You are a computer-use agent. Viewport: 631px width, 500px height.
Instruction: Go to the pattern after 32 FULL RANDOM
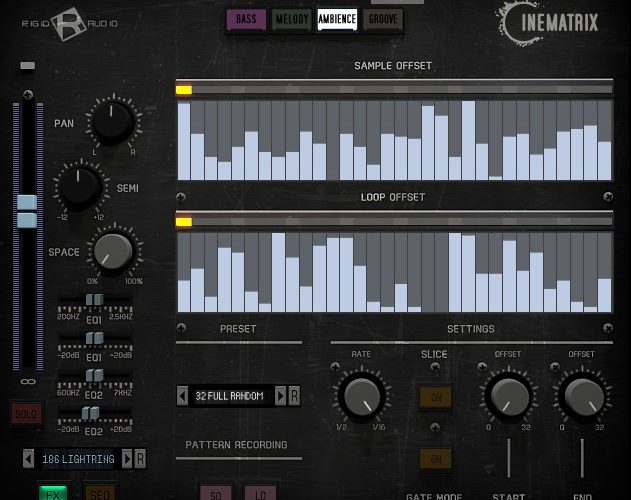click(x=280, y=396)
